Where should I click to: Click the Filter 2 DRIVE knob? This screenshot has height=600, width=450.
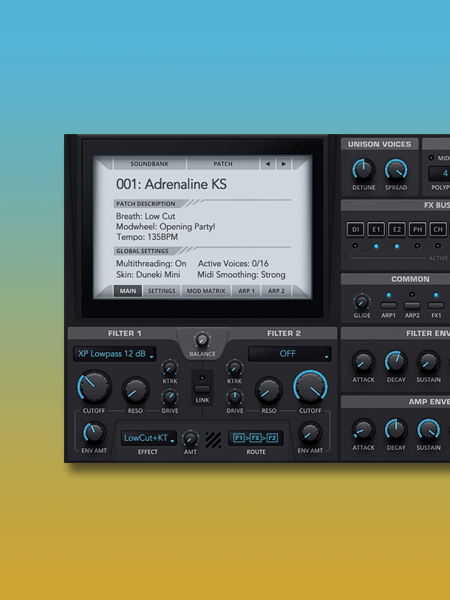[x=235, y=397]
